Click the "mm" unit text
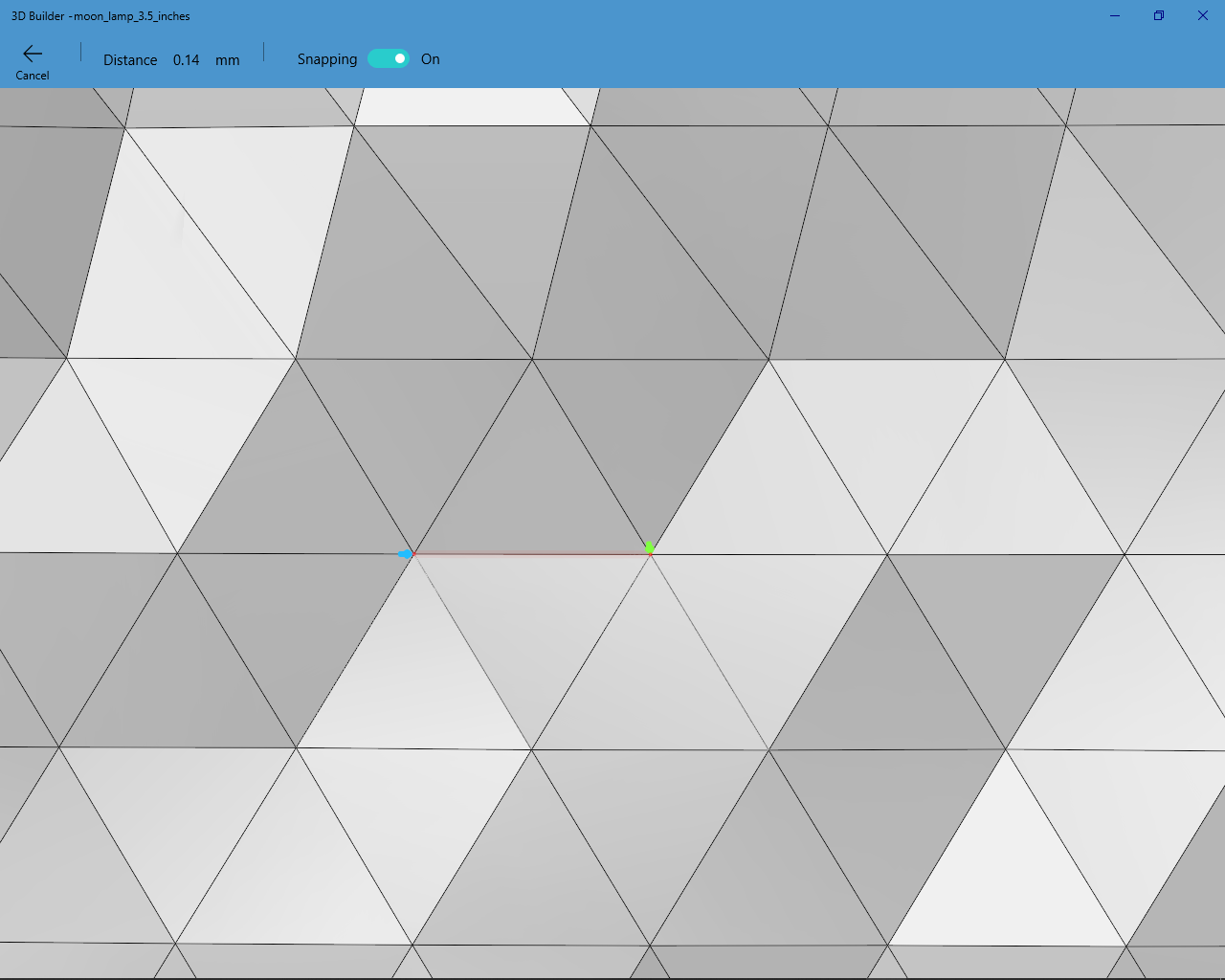The width and height of the screenshot is (1225, 980). click(228, 60)
